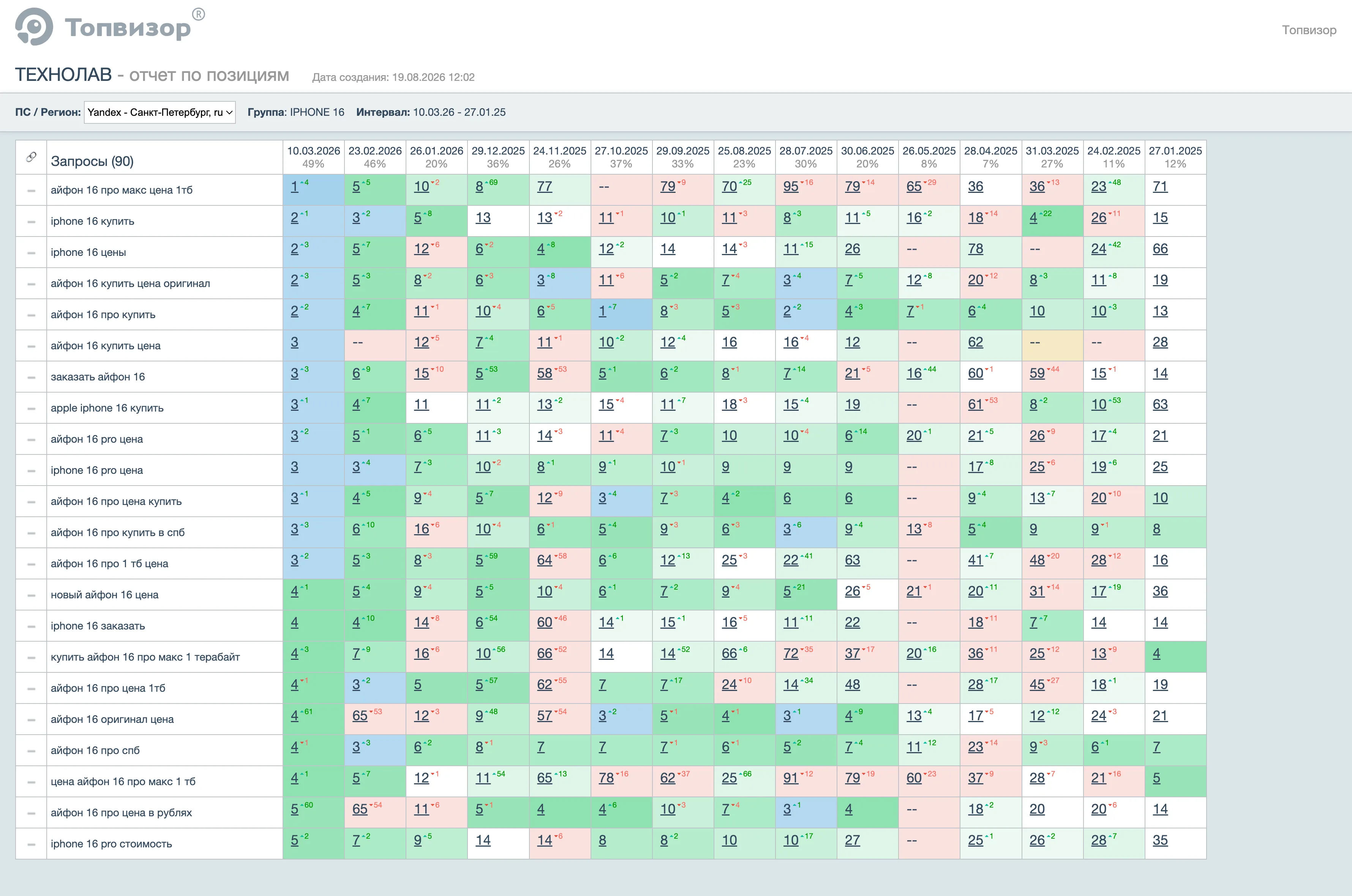
Task: Click dash icon beside айфон 16 про 1 тб цена
Action: [32, 564]
